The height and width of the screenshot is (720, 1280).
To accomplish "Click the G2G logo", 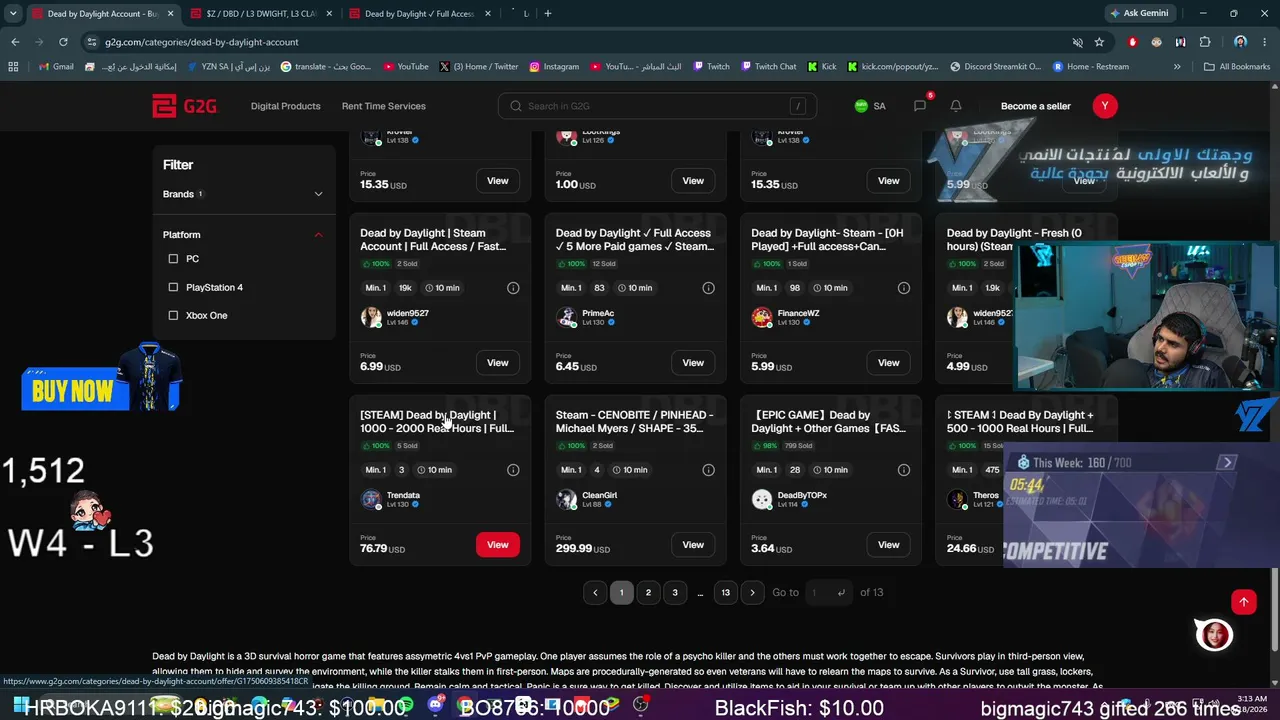I will coord(185,106).
